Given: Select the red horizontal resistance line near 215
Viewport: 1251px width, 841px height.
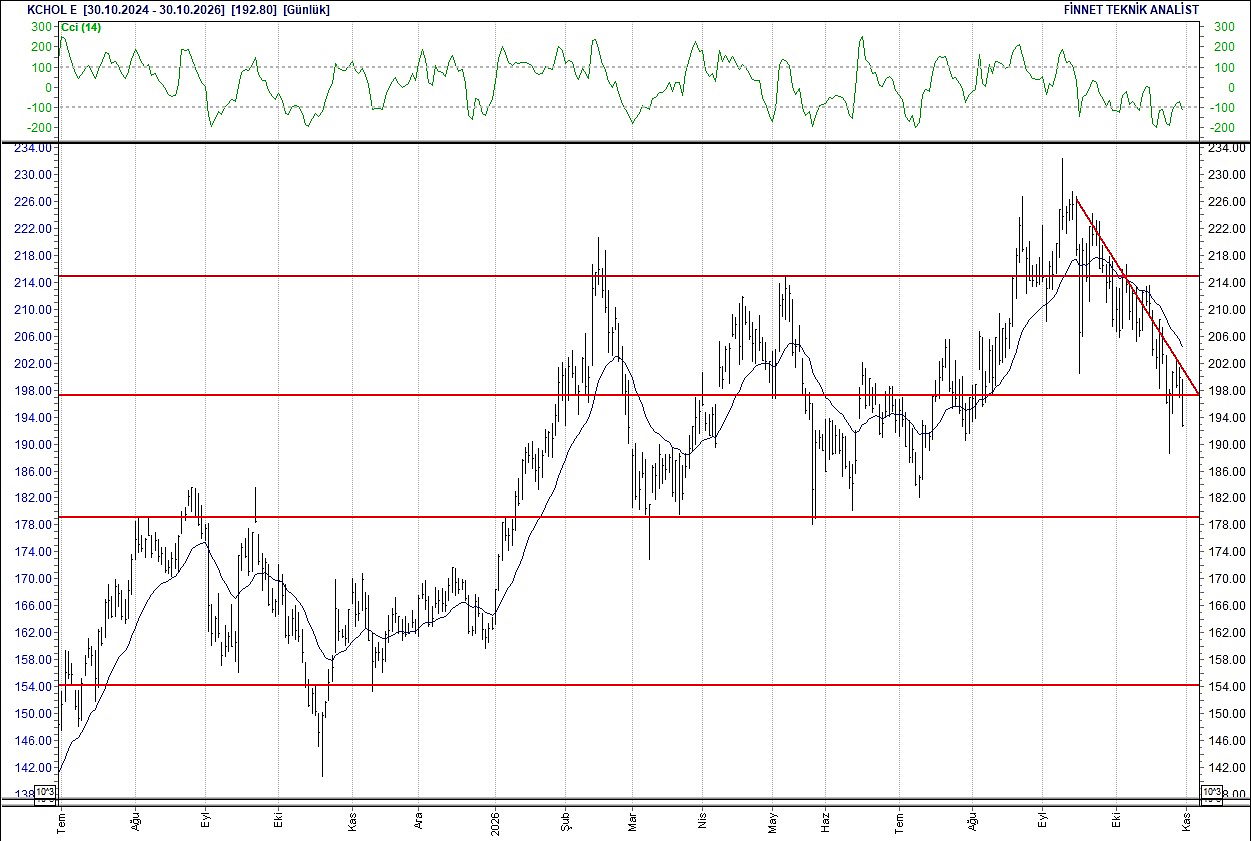Looking at the screenshot, I should coord(628,275).
